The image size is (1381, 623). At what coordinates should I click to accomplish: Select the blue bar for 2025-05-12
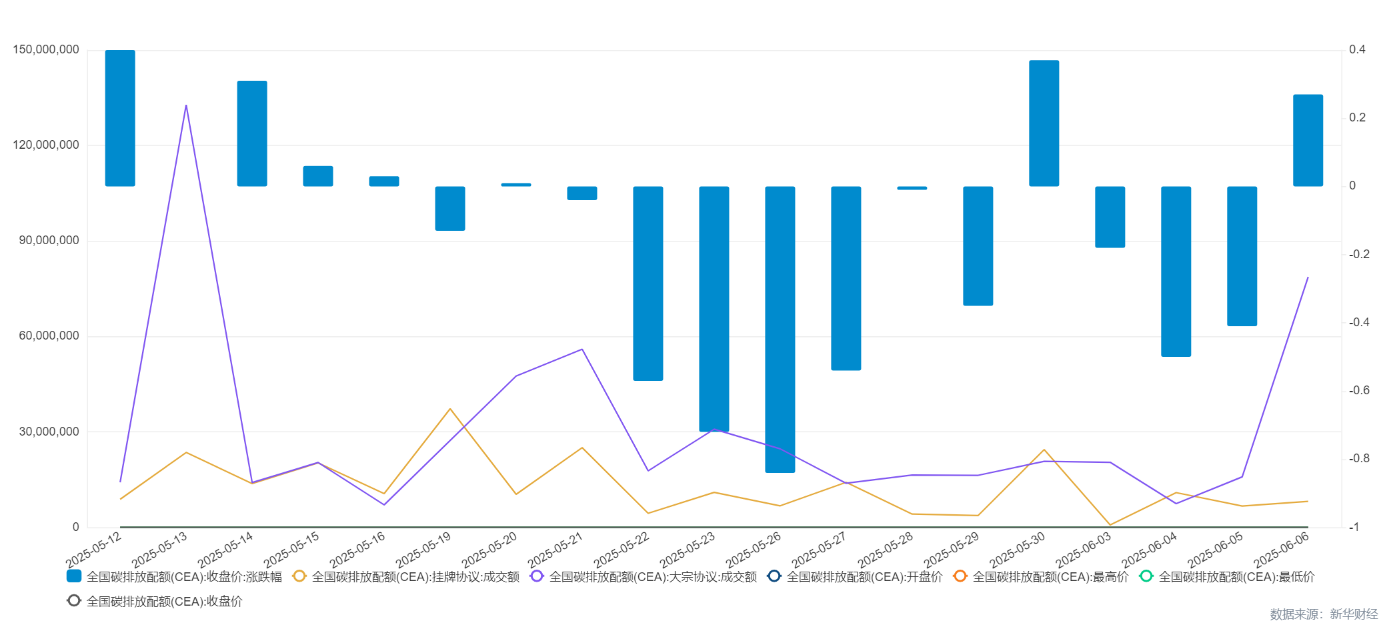120,118
